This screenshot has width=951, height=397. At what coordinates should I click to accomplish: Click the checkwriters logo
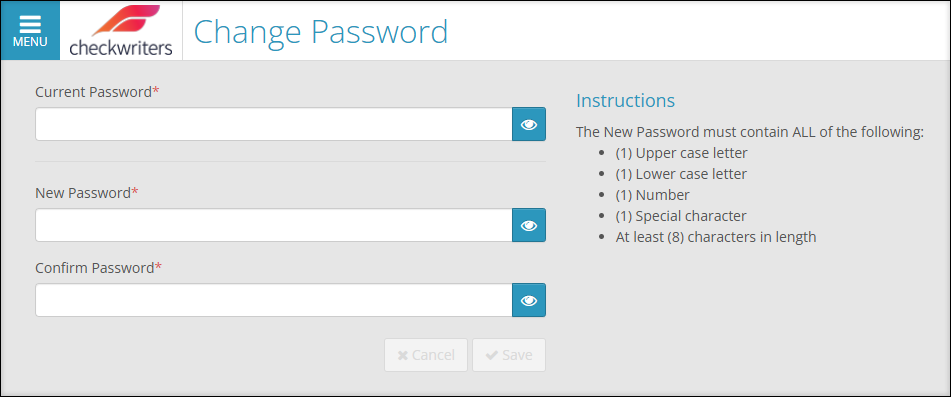pos(121,30)
